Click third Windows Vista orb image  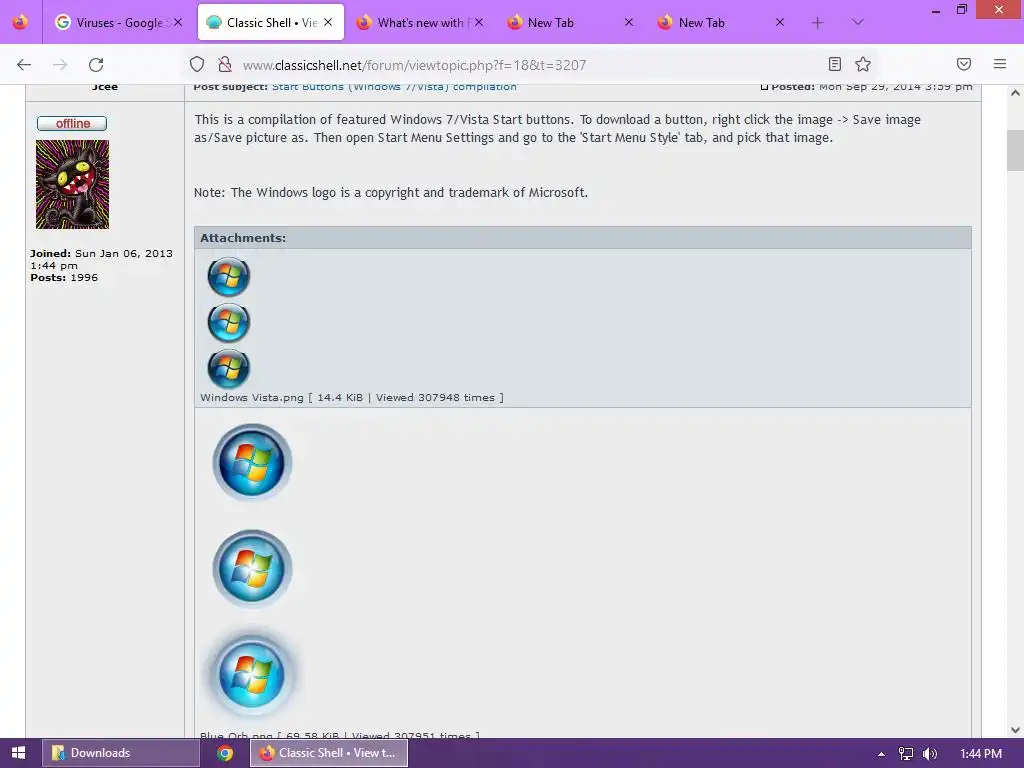click(x=229, y=368)
